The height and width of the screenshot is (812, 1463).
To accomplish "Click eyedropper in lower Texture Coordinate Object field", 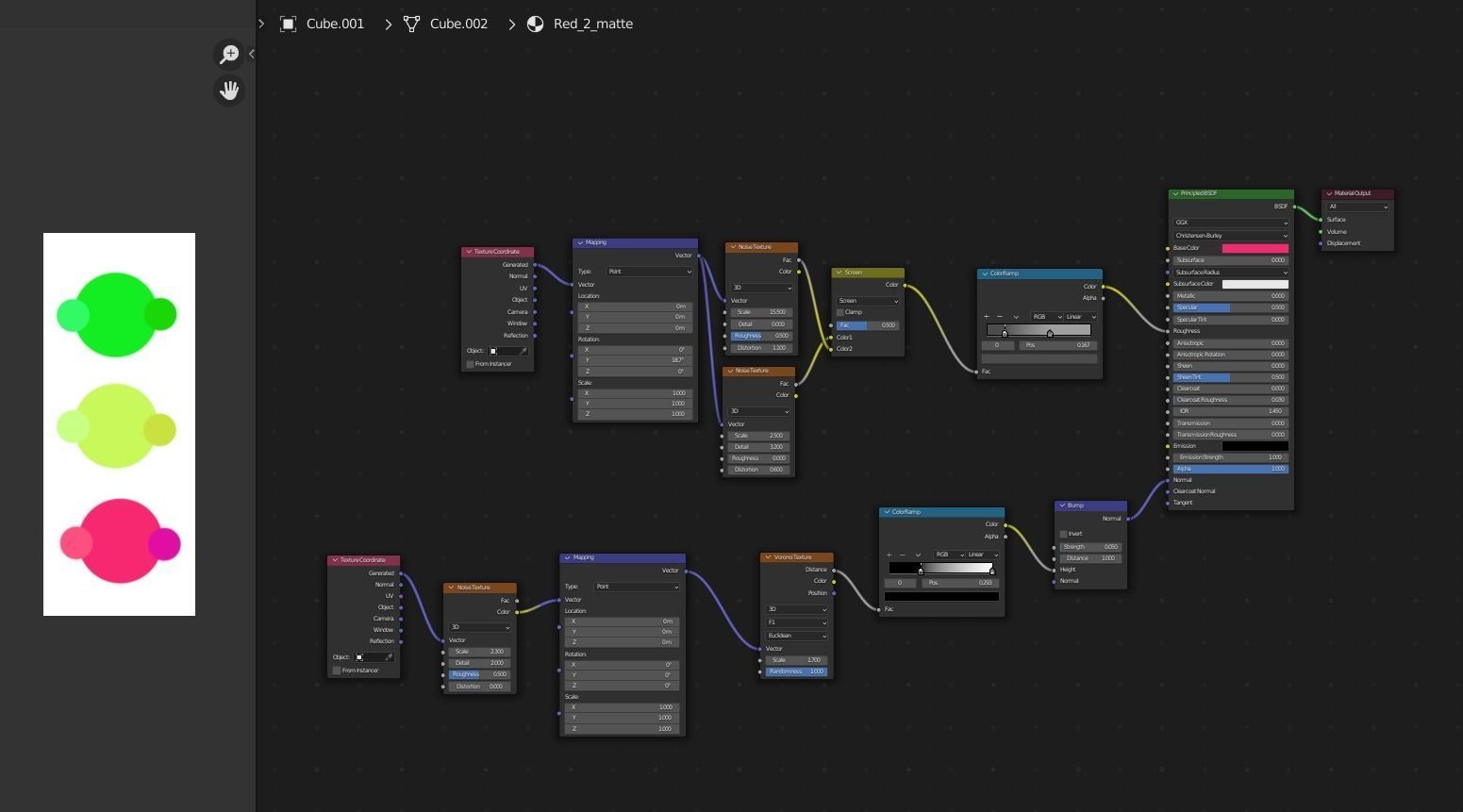I will (389, 657).
